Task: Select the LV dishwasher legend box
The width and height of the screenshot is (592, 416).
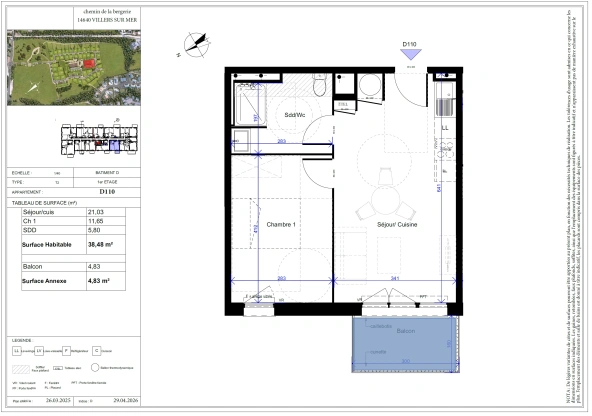Action: 39,351
